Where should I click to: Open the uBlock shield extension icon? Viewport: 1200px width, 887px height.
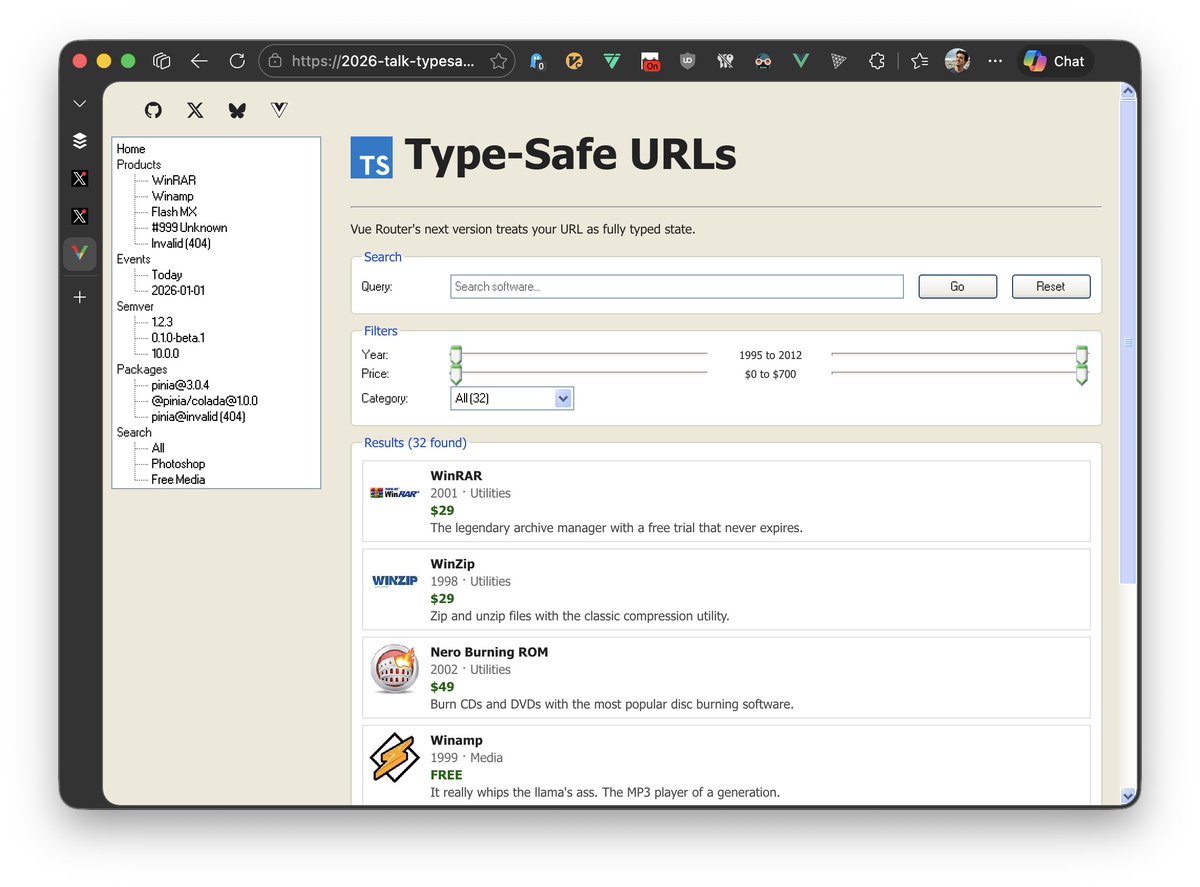click(687, 61)
